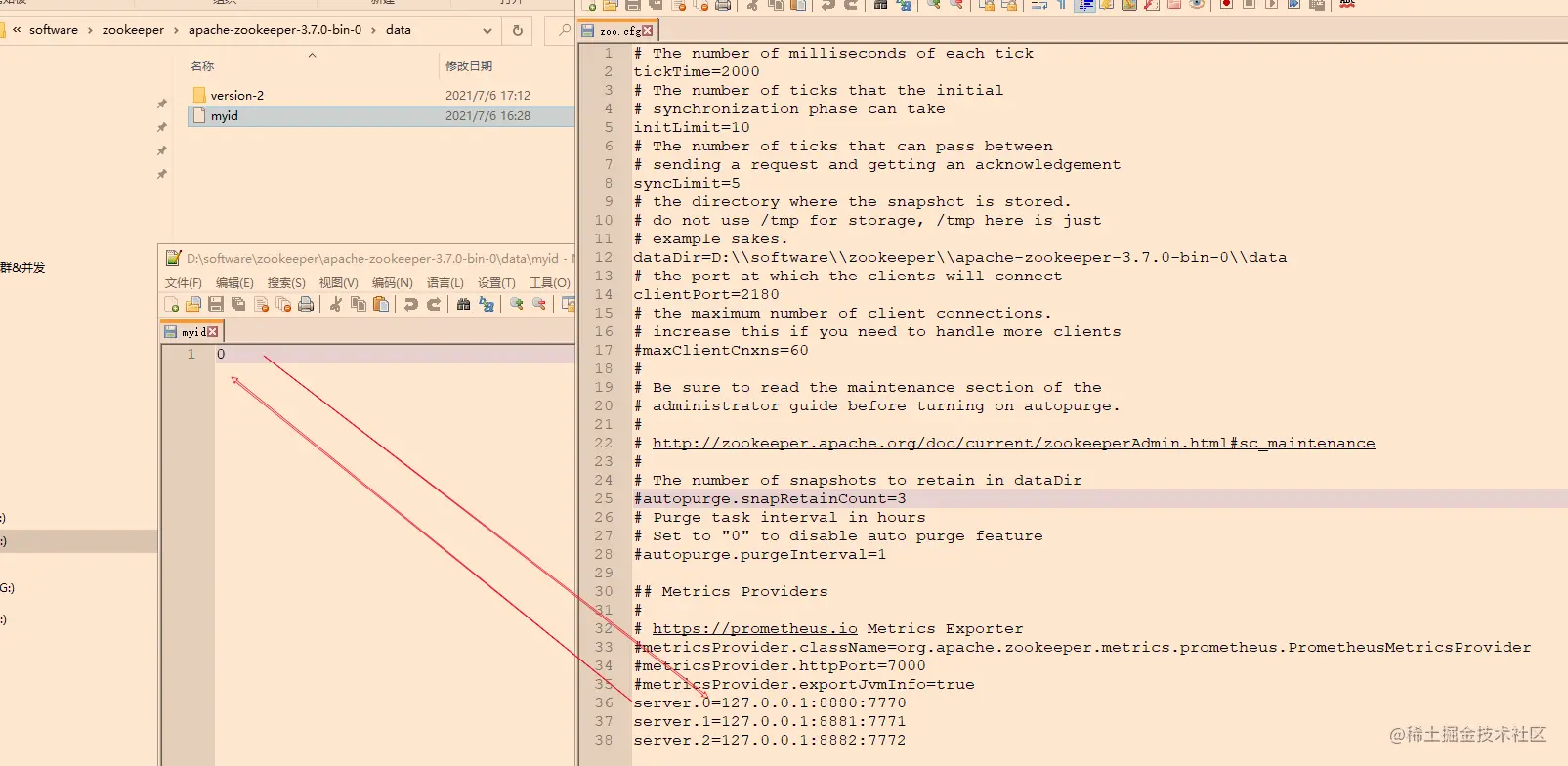1568x766 pixels.
Task: Open 工具(O) menu in myid window
Action: click(550, 282)
